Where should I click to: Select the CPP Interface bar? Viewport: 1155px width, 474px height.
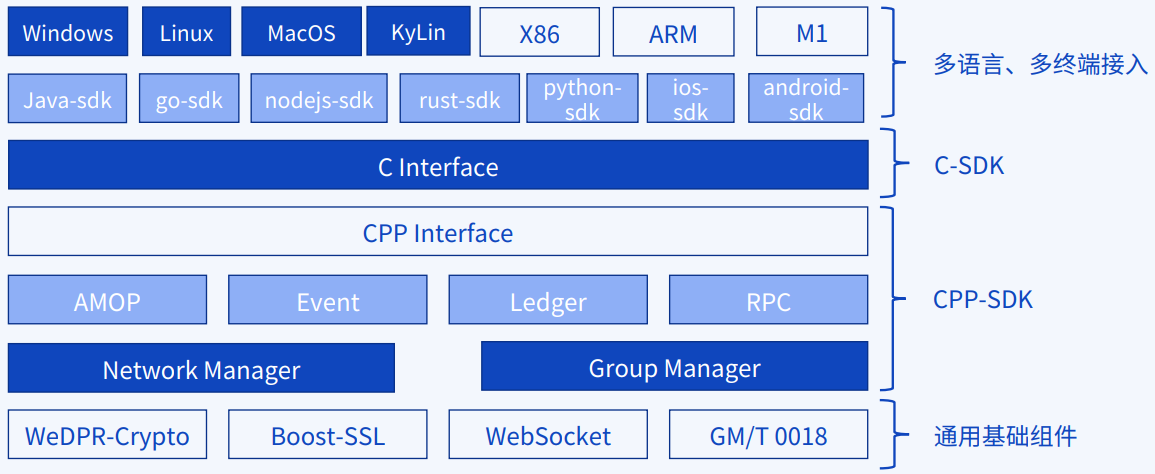[438, 231]
